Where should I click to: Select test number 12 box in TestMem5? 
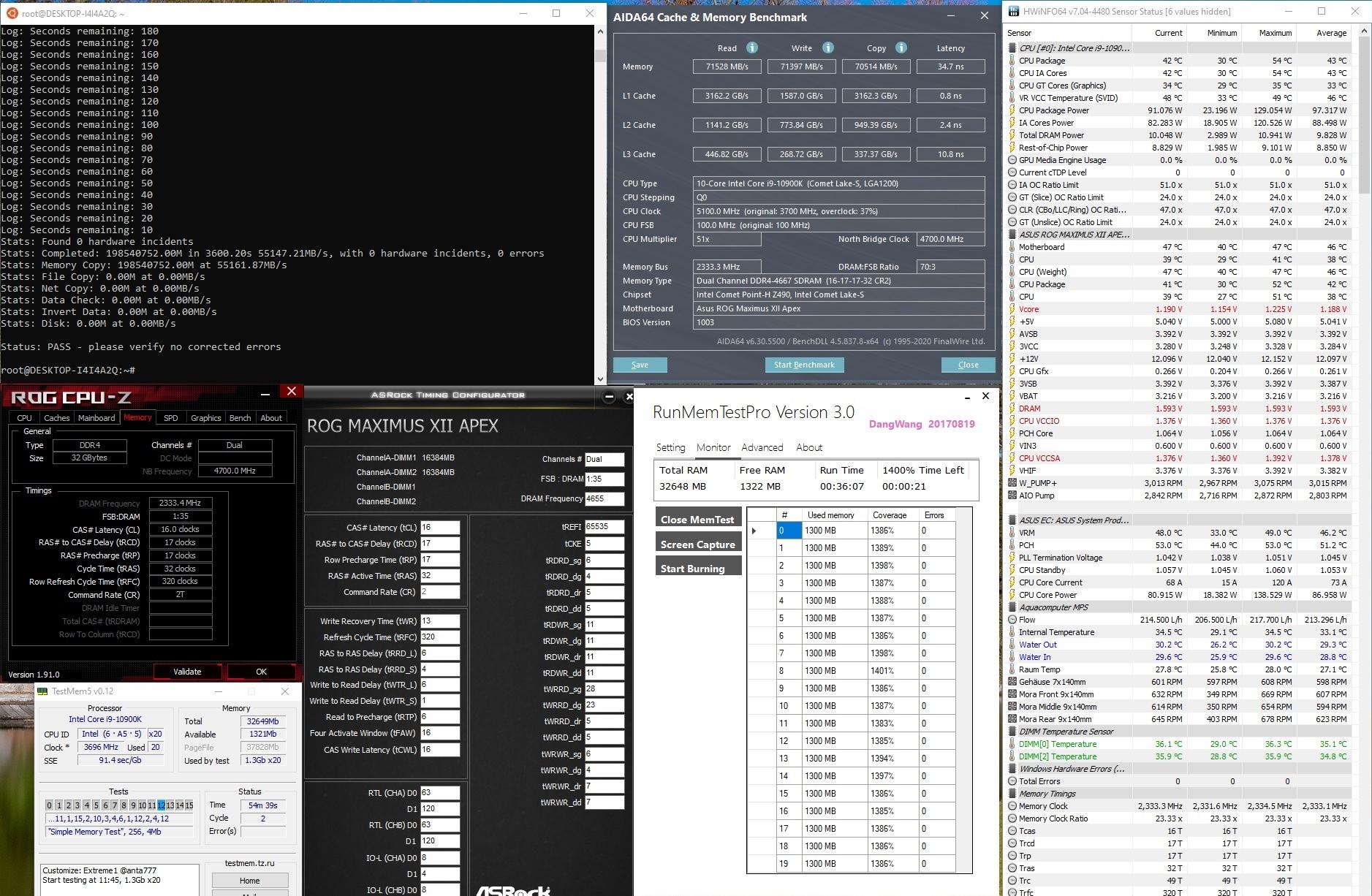[x=161, y=805]
